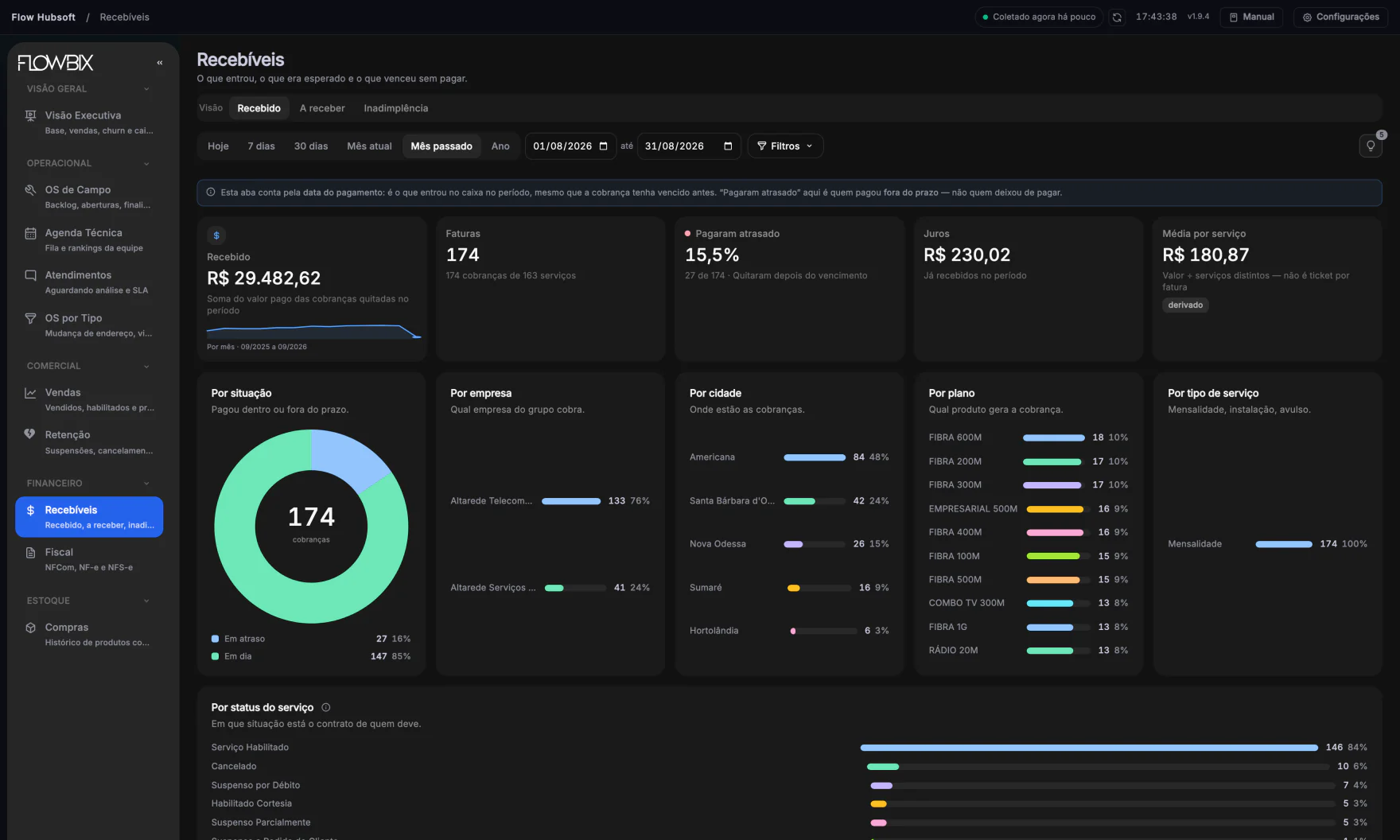1400x840 pixels.
Task: Open calendar picker on the 01/08/2026 date
Action: pyautogui.click(x=604, y=146)
